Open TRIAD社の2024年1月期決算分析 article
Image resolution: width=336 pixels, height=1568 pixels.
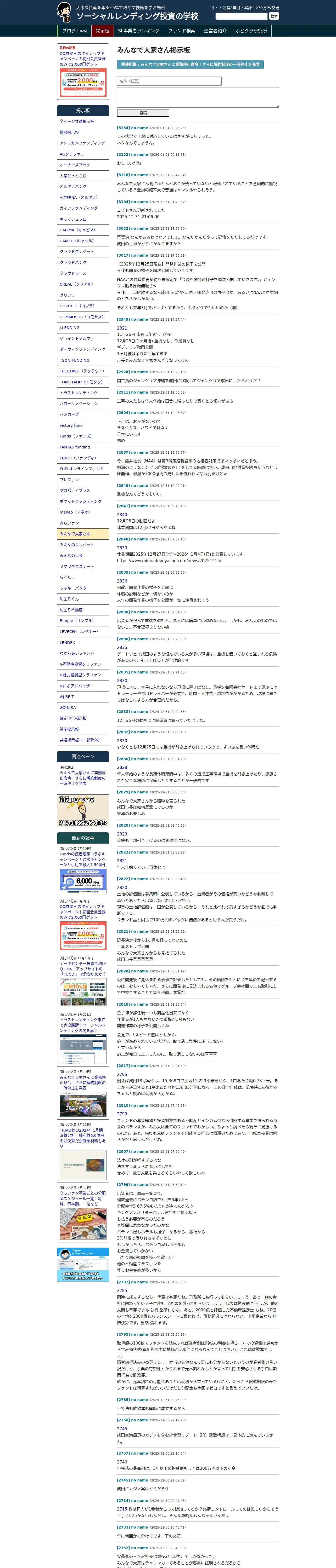click(82, 1138)
